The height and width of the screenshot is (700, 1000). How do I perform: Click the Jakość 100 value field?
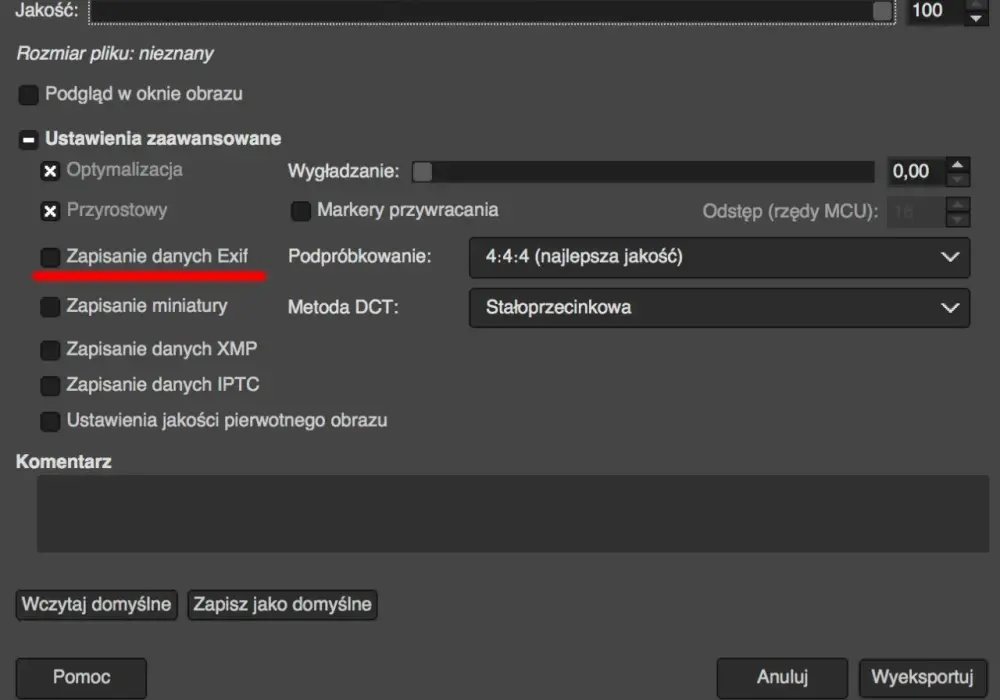click(x=934, y=11)
